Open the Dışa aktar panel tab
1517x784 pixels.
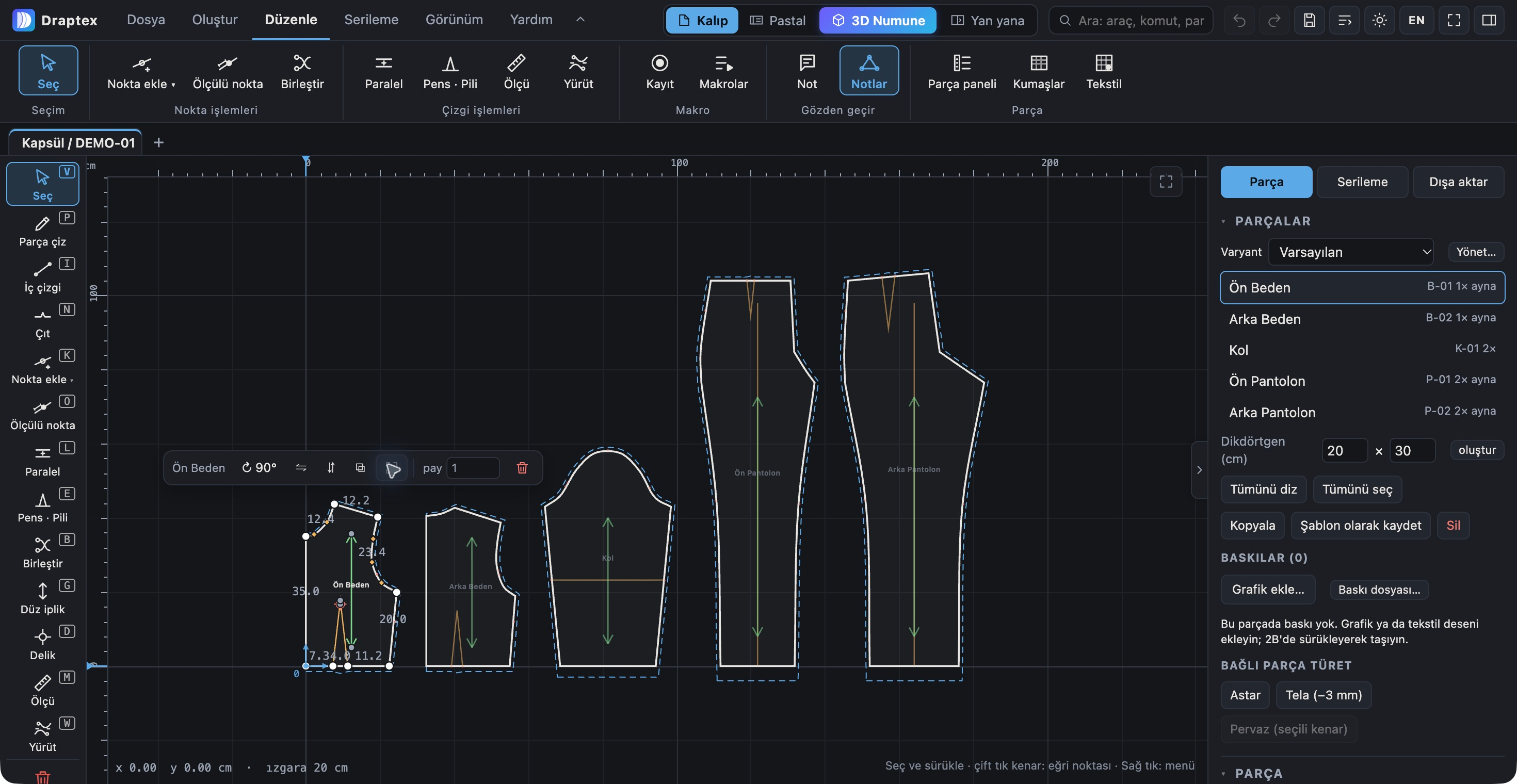(x=1458, y=182)
